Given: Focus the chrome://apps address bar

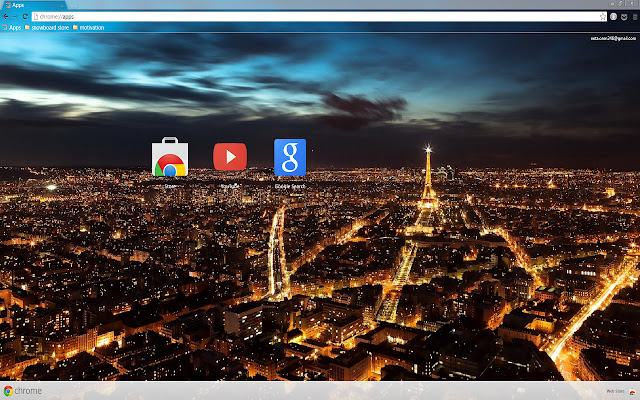Looking at the screenshot, I should click(x=318, y=17).
